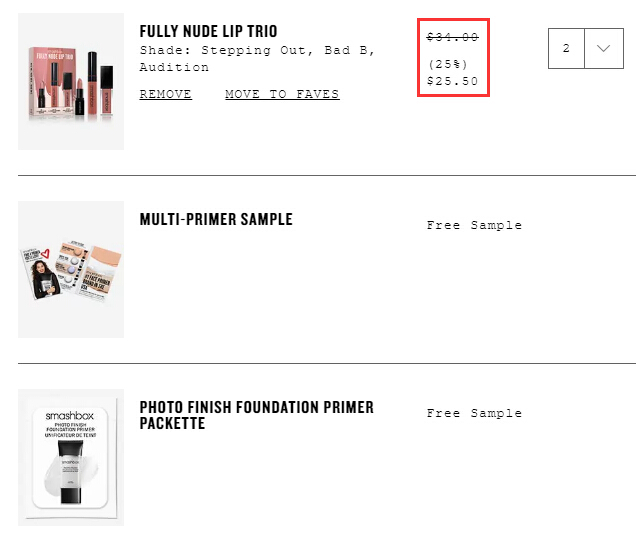Move Fully Nude Lip Trio to faves
Image resolution: width=636 pixels, height=549 pixels.
[x=282, y=94]
